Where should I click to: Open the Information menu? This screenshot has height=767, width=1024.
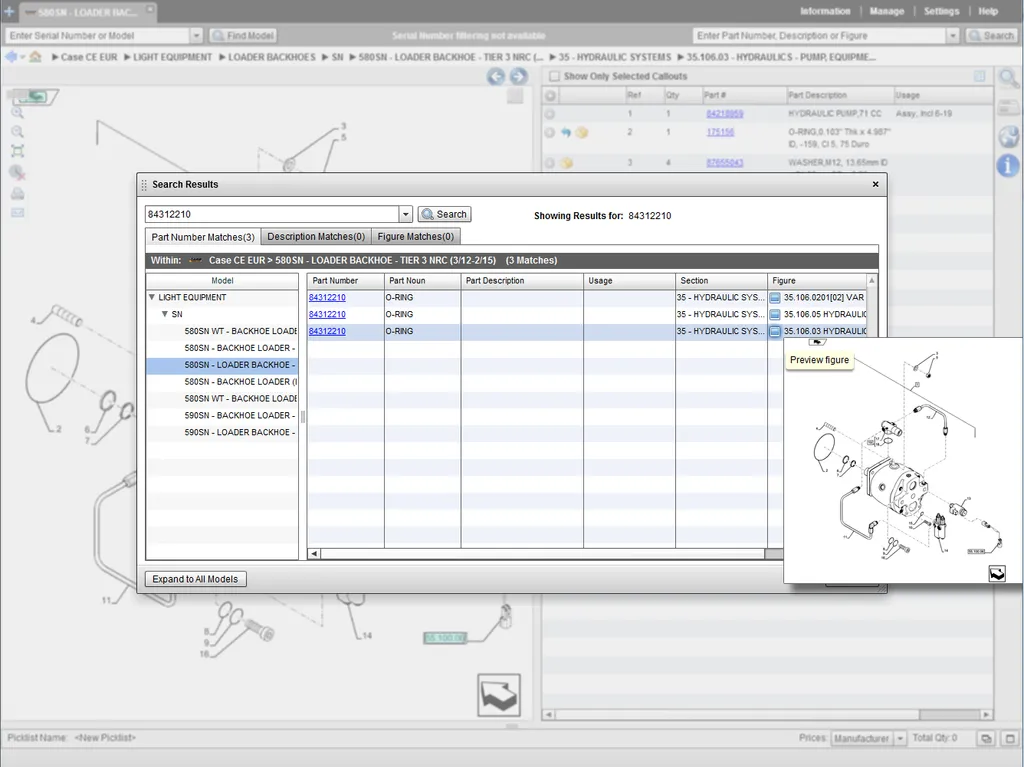pyautogui.click(x=825, y=11)
